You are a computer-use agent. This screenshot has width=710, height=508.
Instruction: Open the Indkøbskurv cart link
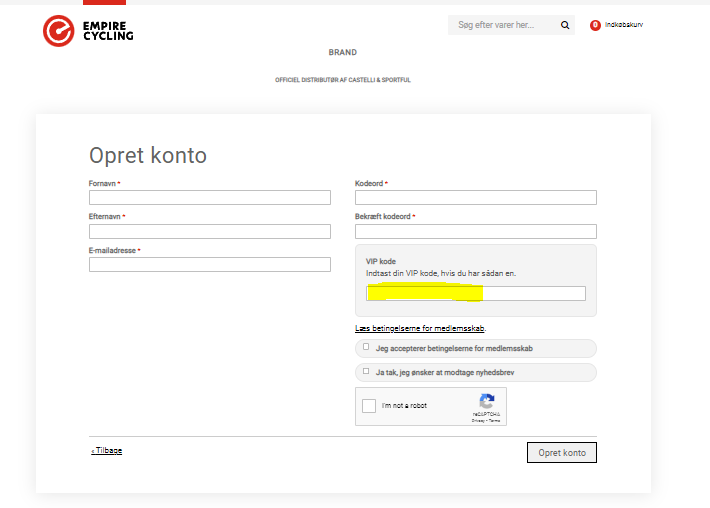(624, 25)
